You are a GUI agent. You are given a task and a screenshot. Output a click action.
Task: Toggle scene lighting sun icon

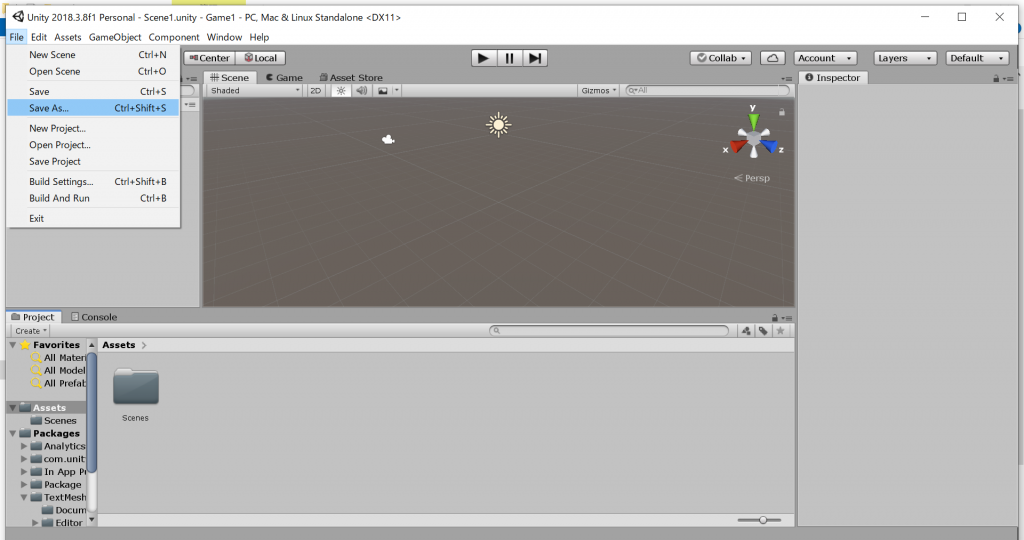341,91
